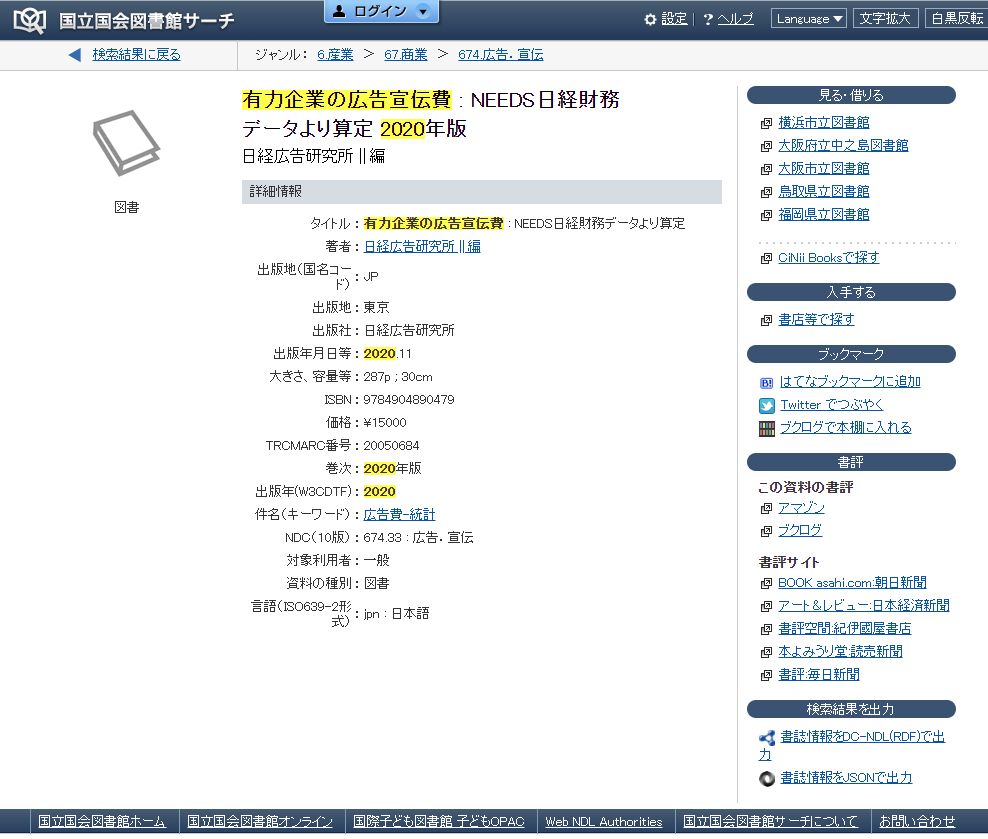Click external link icon beside 書評空間
Image resolution: width=988 pixels, height=839 pixels.
click(x=766, y=629)
